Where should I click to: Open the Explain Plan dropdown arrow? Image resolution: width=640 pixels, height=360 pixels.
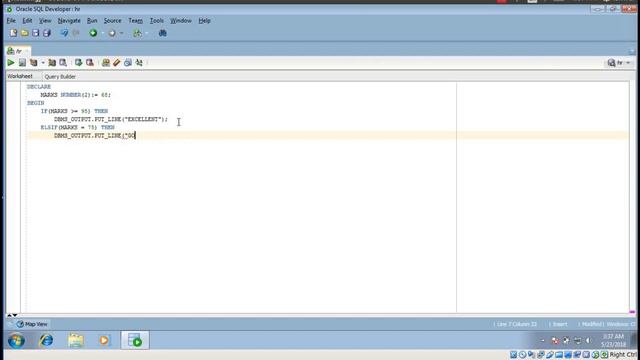(43, 62)
